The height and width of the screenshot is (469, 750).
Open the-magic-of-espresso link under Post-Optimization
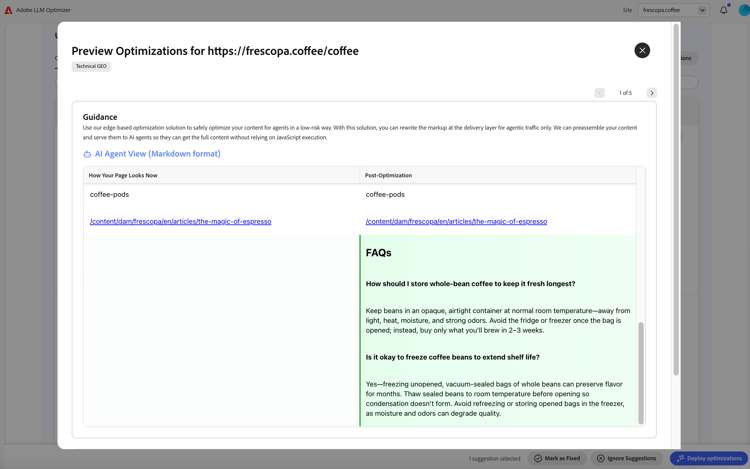coord(456,221)
